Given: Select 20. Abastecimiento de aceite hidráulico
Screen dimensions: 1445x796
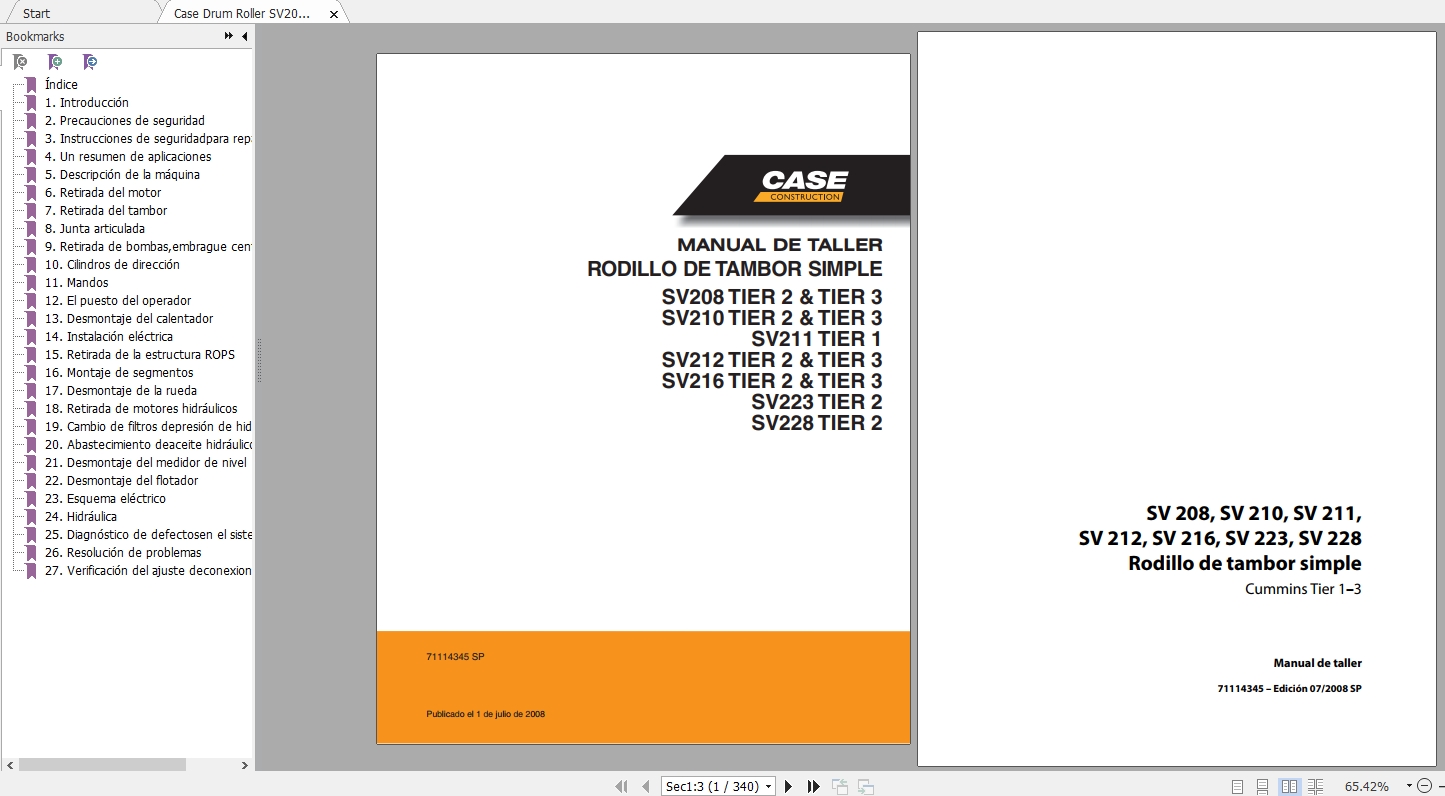Looking at the screenshot, I should click(148, 445).
